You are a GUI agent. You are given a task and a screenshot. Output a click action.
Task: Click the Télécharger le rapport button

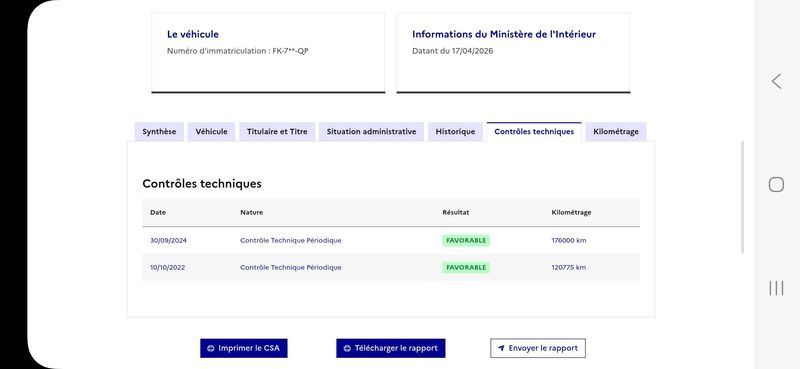[x=391, y=348]
